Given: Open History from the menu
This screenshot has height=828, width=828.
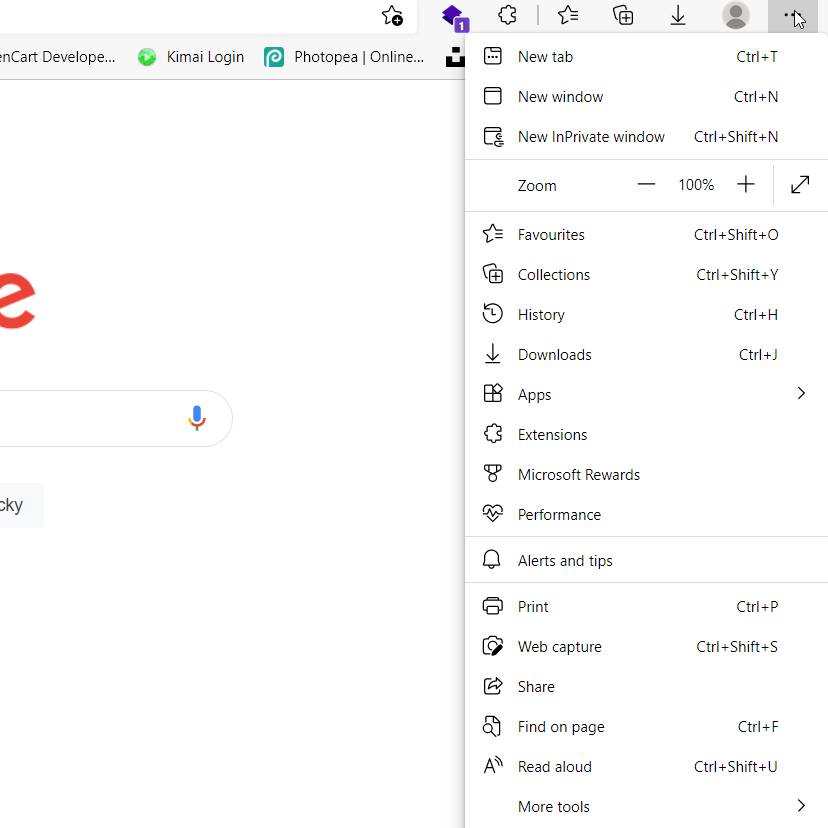Looking at the screenshot, I should point(540,314).
